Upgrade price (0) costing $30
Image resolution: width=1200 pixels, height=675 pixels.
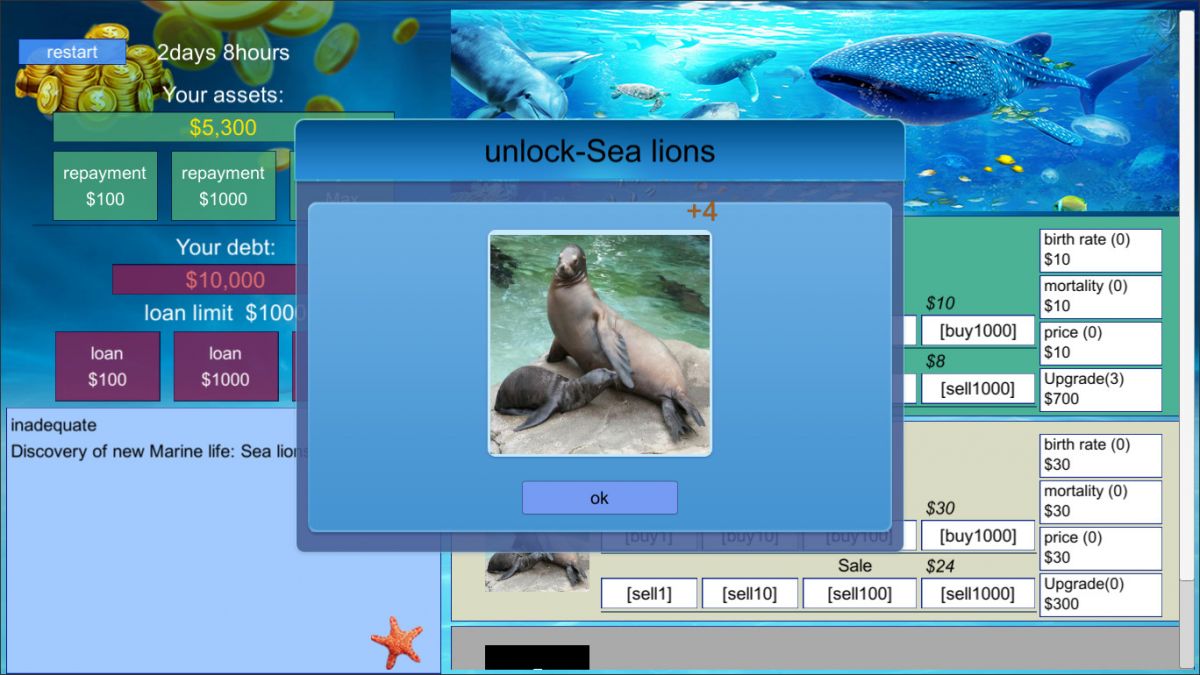click(1101, 548)
